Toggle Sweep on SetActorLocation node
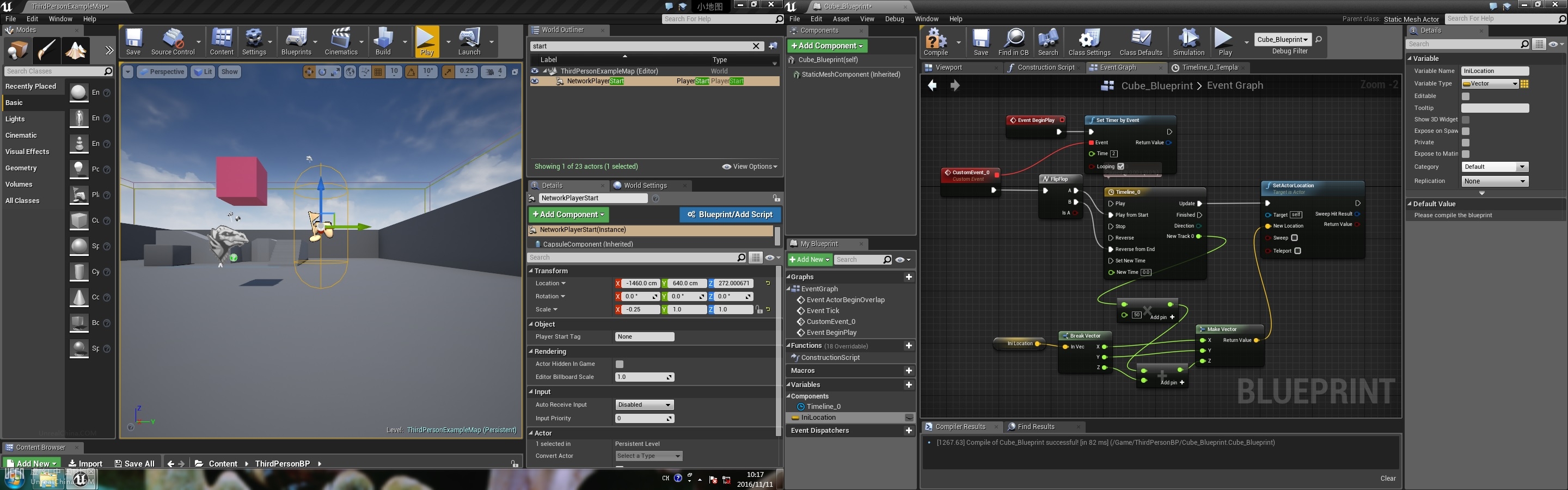The width and height of the screenshot is (1568, 490). pos(1295,238)
